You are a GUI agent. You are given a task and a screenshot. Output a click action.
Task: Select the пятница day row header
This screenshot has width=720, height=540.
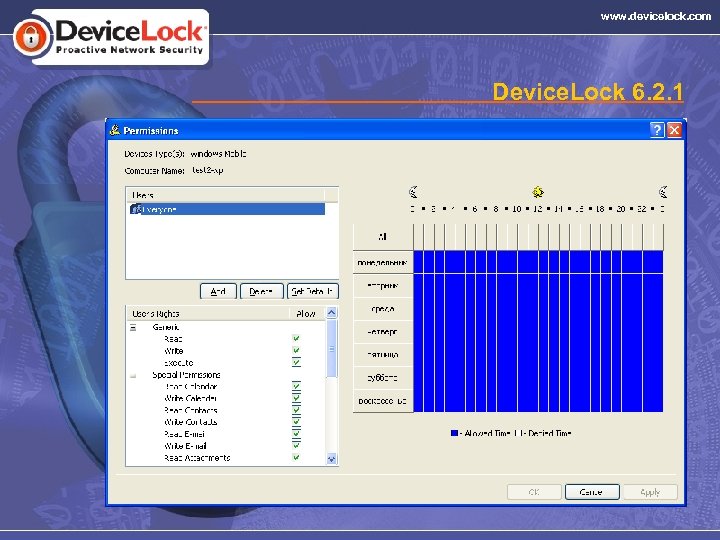pyautogui.click(x=383, y=354)
